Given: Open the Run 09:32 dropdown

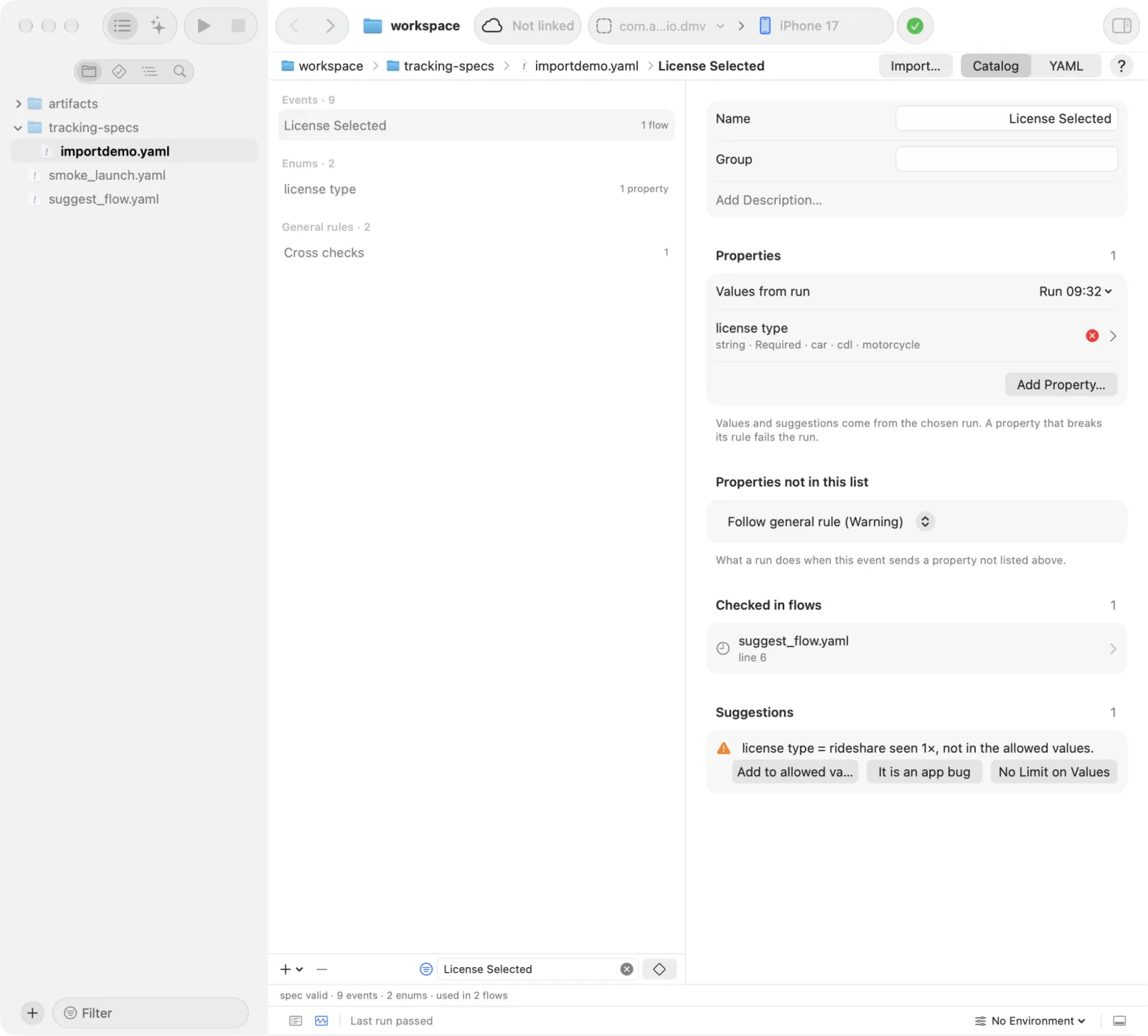Looking at the screenshot, I should [1075, 291].
